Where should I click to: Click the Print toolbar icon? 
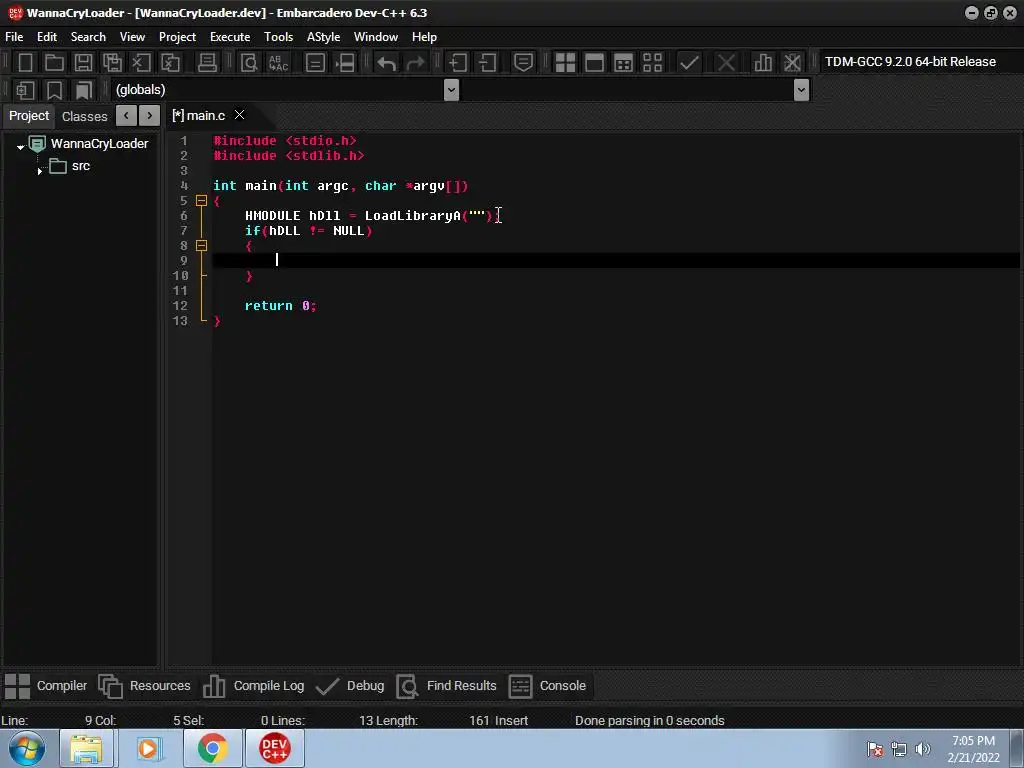pos(207,63)
